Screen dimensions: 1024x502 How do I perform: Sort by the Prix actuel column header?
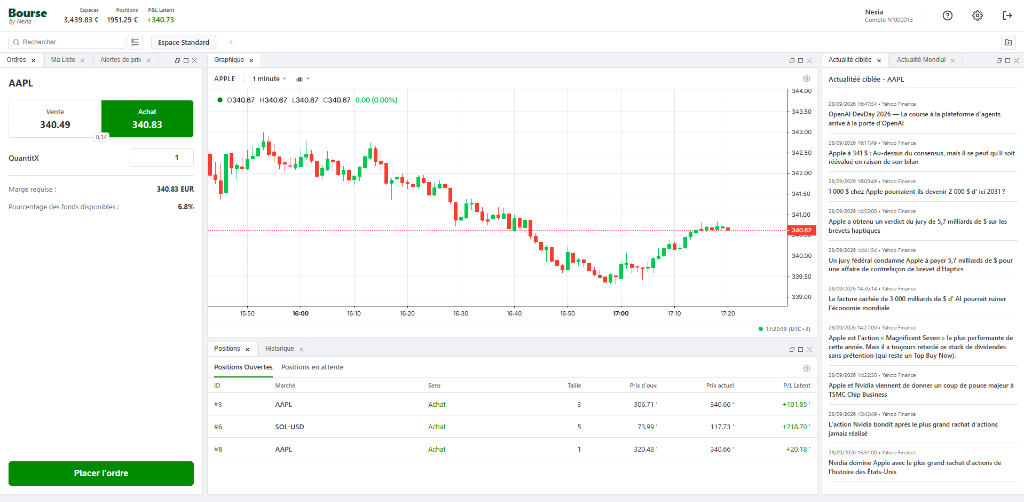[720, 385]
